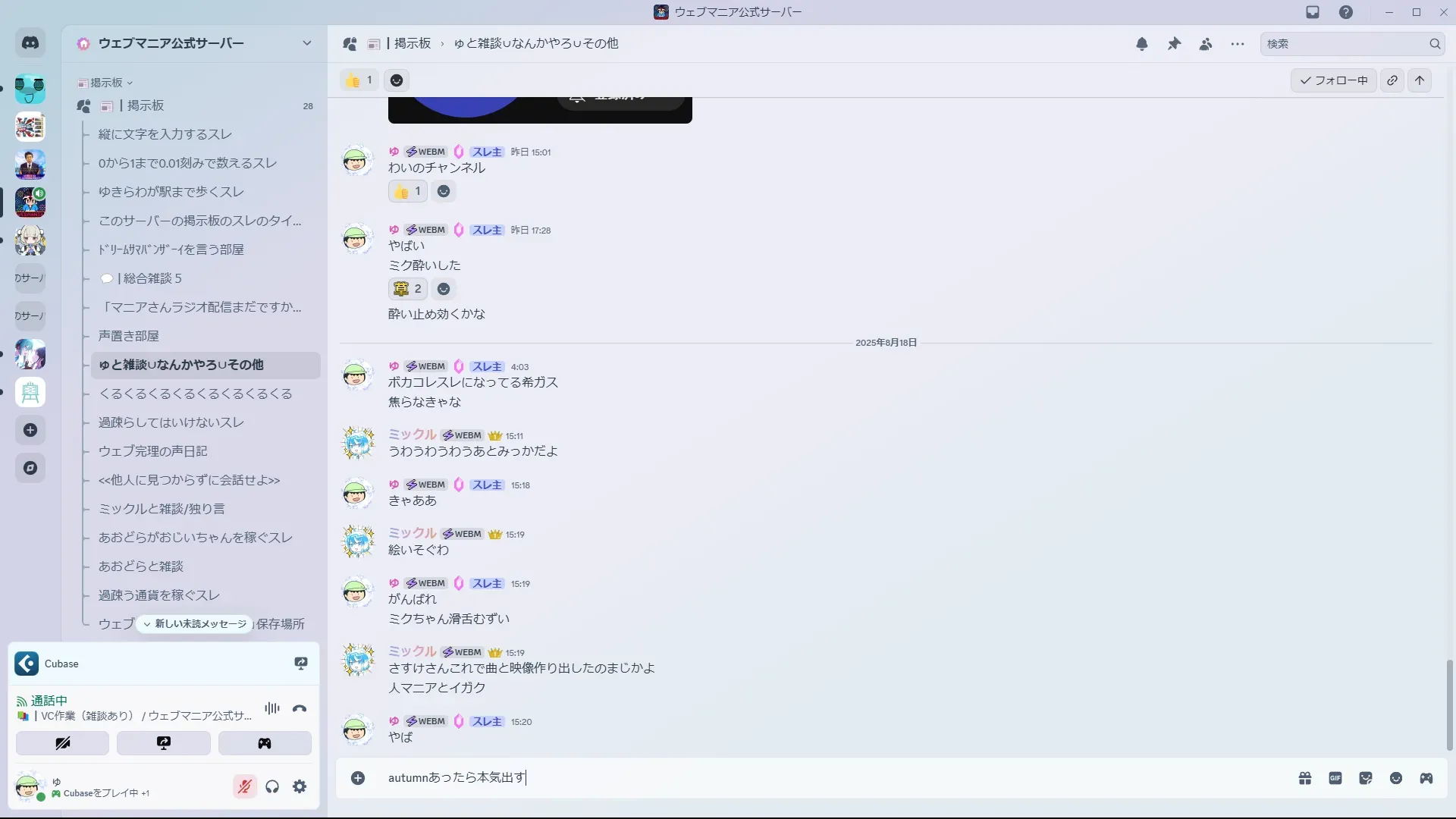Toggle camera on in voice panel
This screenshot has height=819, width=1456.
pyautogui.click(x=63, y=743)
